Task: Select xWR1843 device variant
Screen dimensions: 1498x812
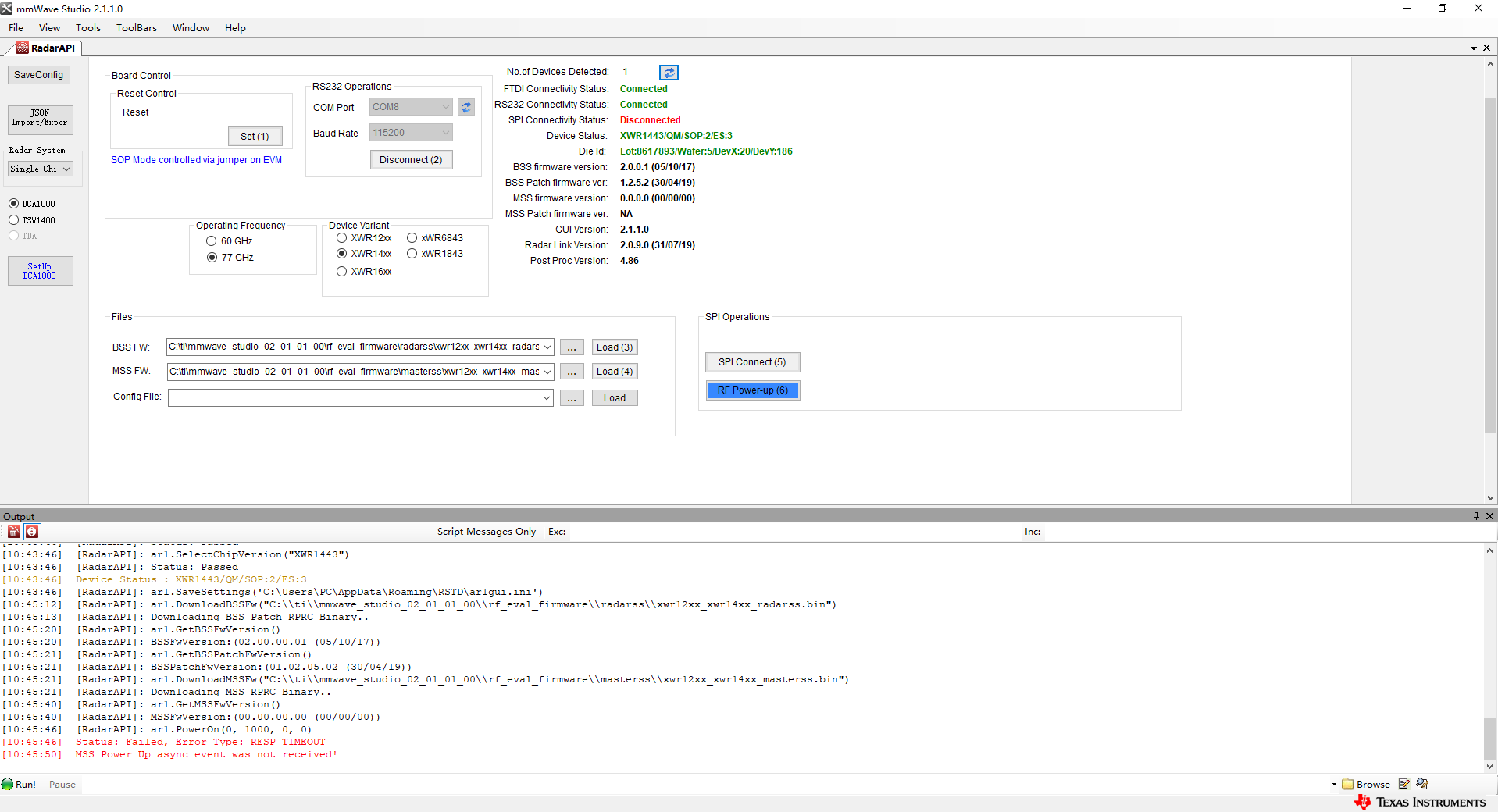Action: pos(412,254)
